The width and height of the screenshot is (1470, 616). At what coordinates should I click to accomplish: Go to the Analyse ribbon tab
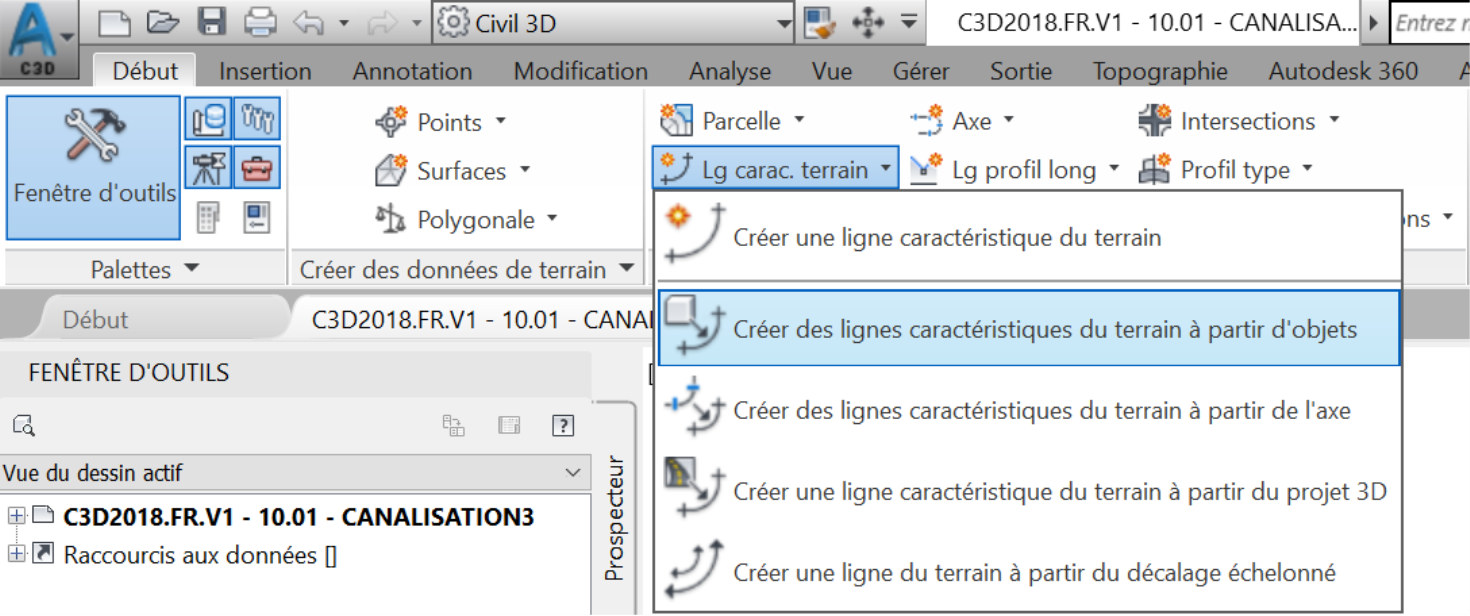pos(730,71)
